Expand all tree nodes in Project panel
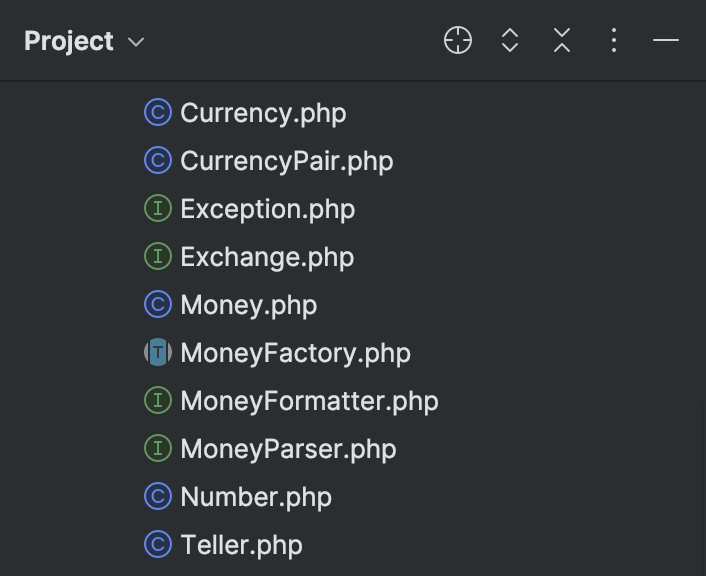The height and width of the screenshot is (576, 706). tap(510, 41)
